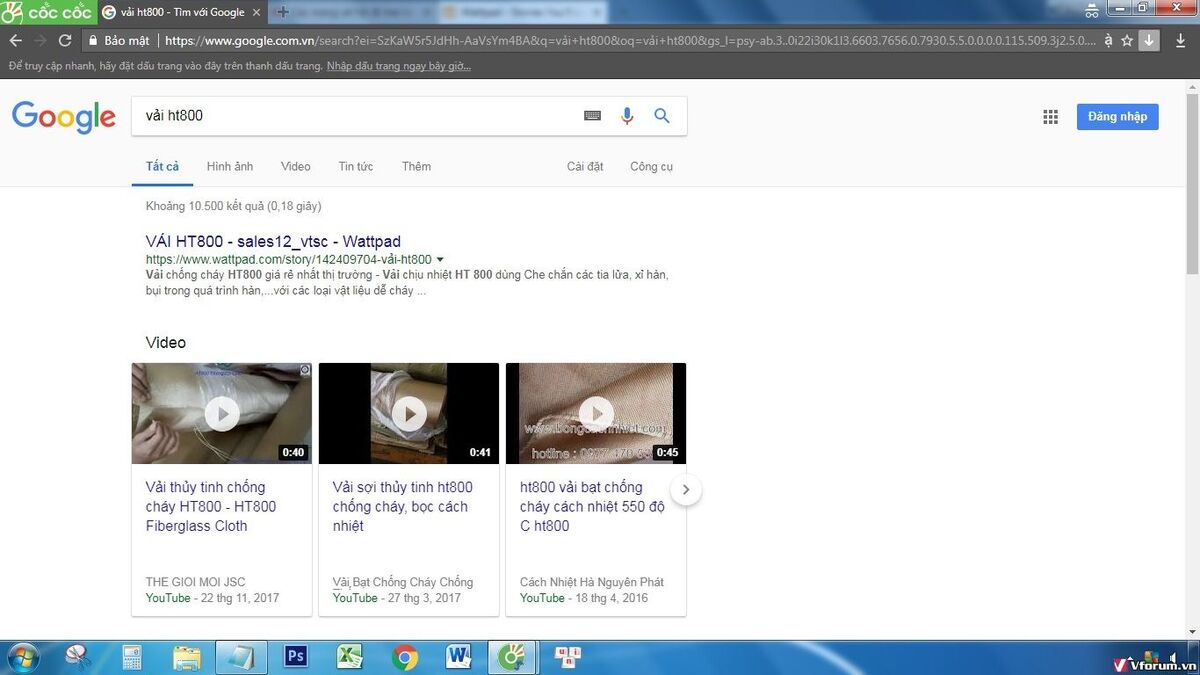
Task: Bookmark this page with the star icon
Action: click(x=1127, y=41)
